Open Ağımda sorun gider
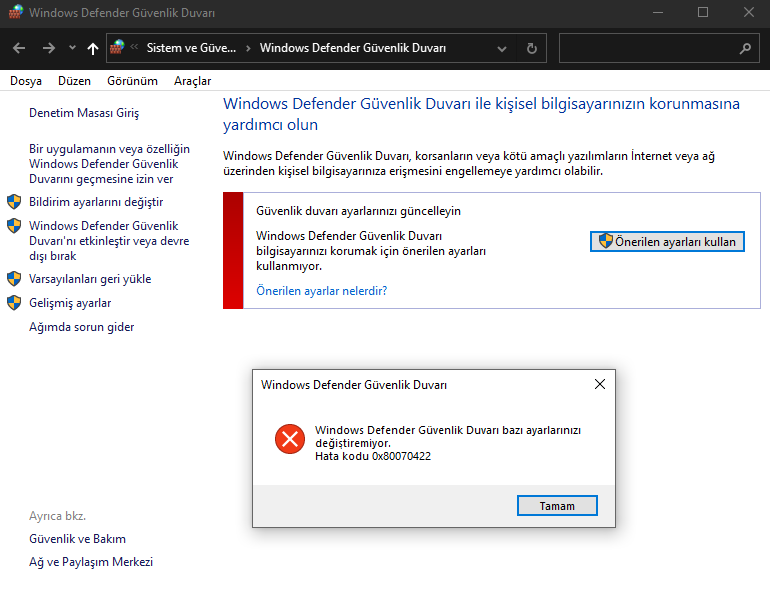 (82, 327)
